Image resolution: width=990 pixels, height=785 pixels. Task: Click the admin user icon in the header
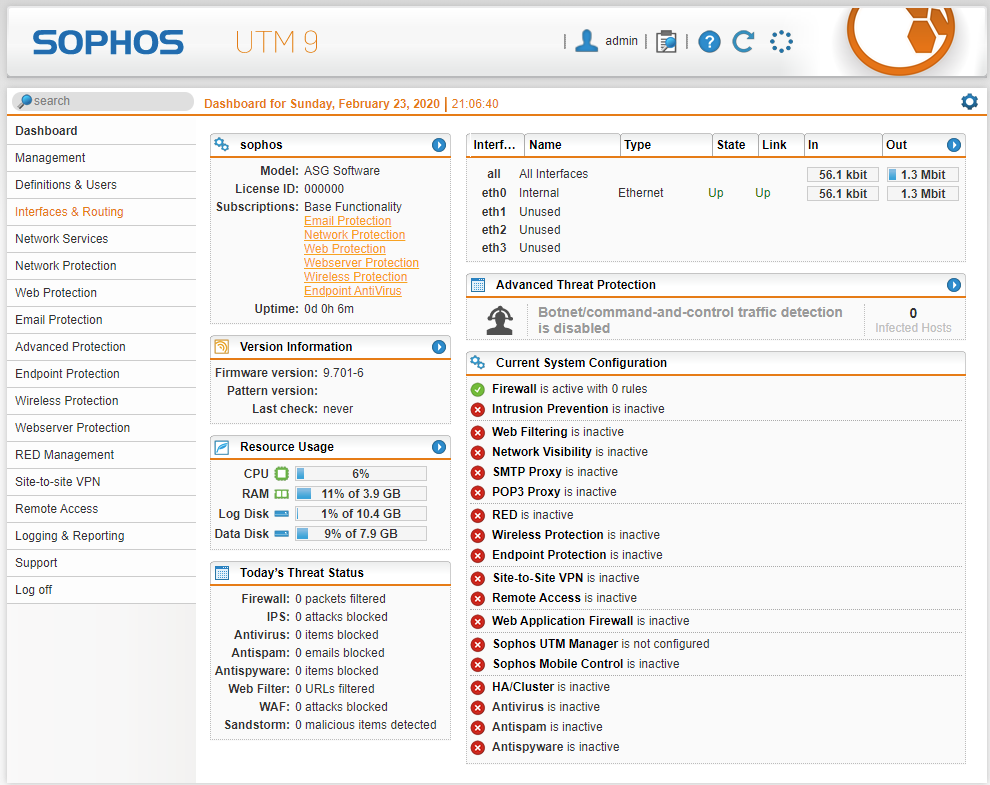pyautogui.click(x=587, y=40)
